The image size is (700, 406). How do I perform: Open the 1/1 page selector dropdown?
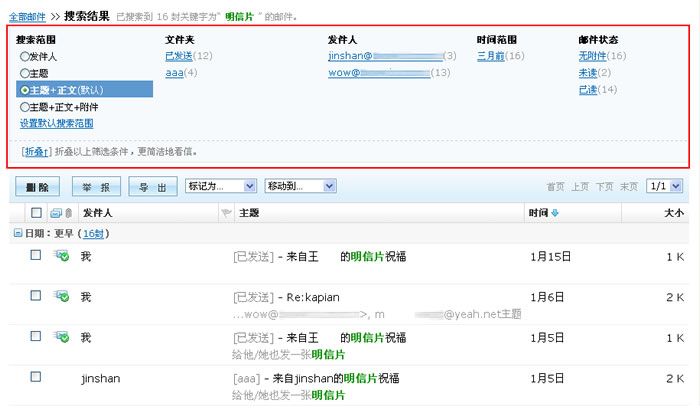664,186
